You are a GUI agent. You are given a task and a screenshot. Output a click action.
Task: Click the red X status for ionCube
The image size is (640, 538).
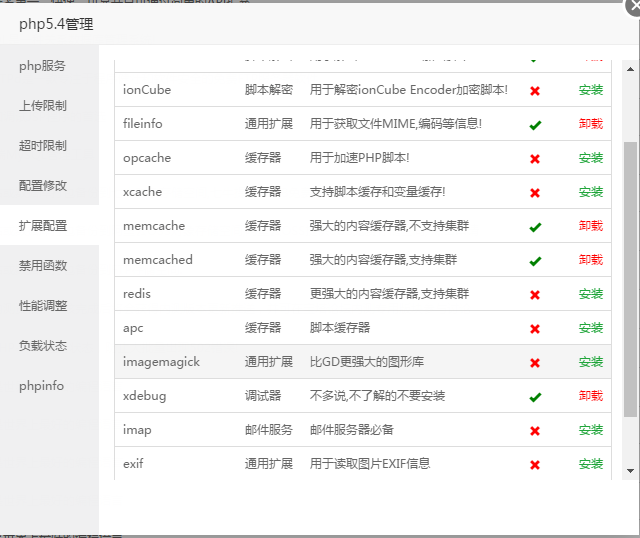(535, 91)
